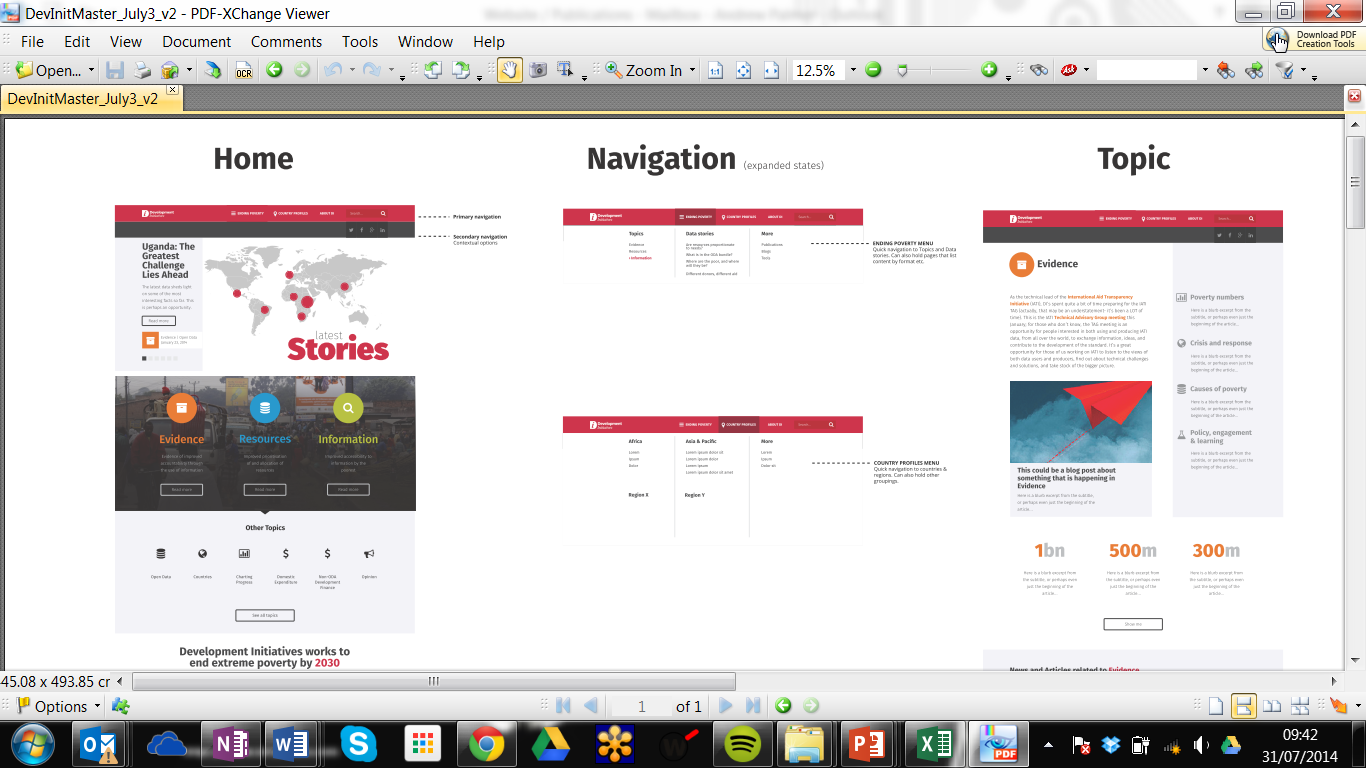
Task: Click the Scan document icon
Action: 213,70
